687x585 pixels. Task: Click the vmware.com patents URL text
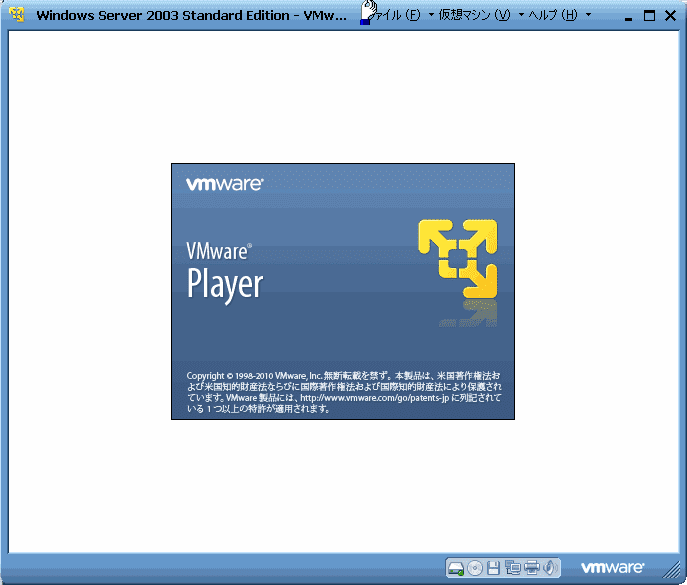tap(375, 398)
